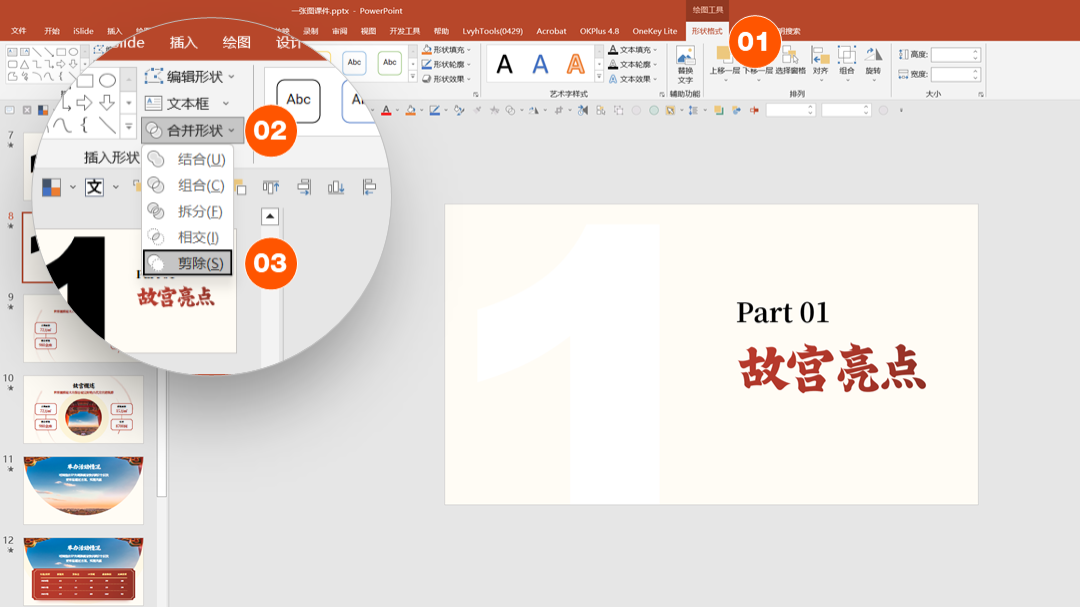
Task: Open the enlarged 编辑形状 edit shape dropdown
Action: coord(191,76)
